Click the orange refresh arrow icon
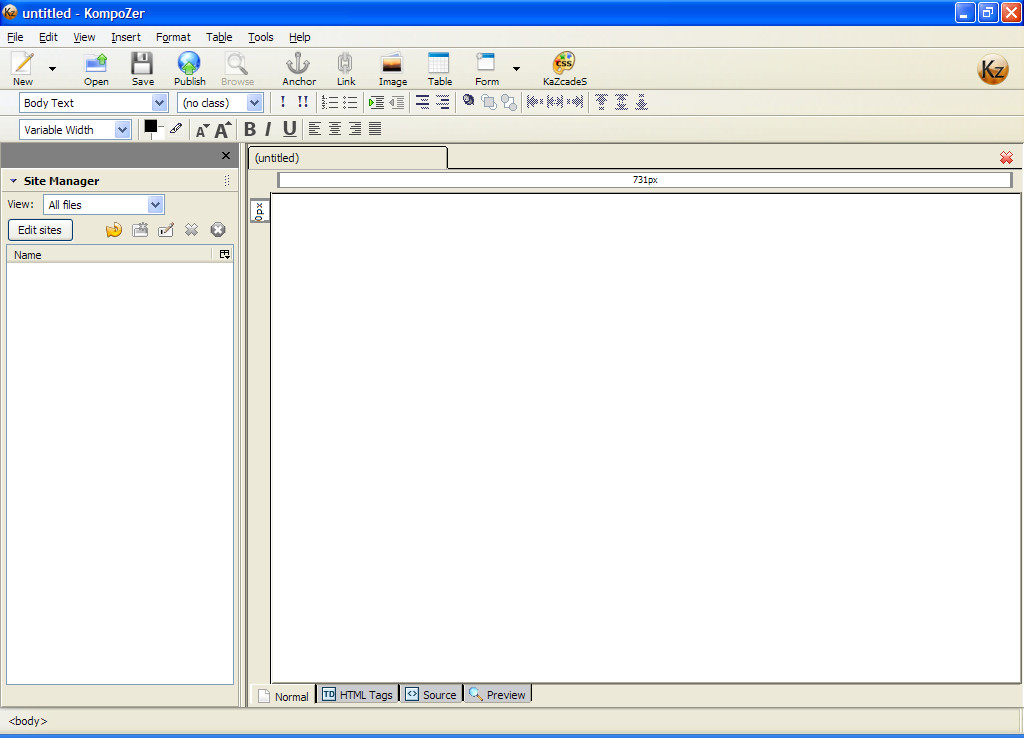Image resolution: width=1024 pixels, height=738 pixels. pos(114,230)
